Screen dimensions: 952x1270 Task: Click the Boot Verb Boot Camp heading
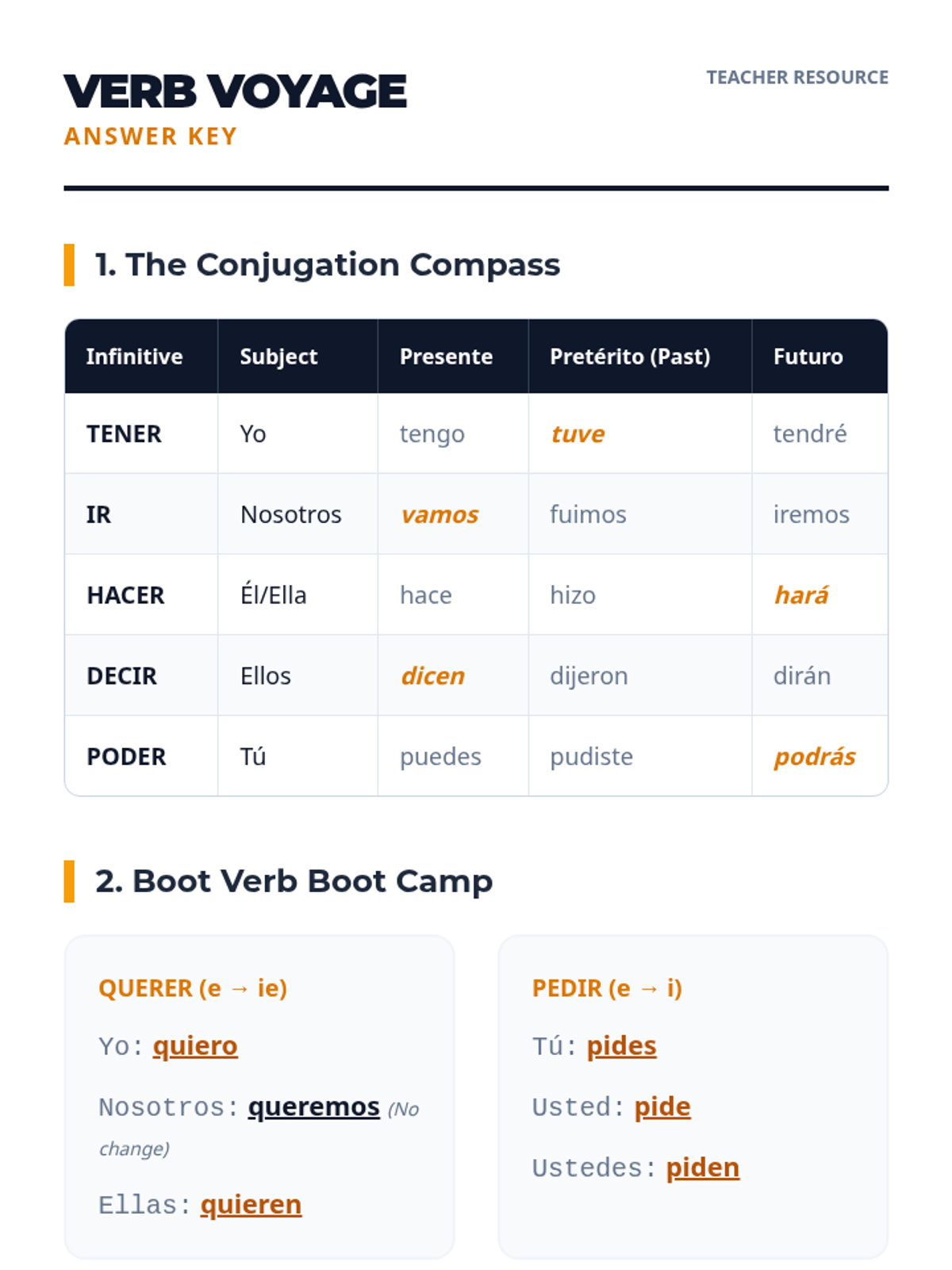294,881
